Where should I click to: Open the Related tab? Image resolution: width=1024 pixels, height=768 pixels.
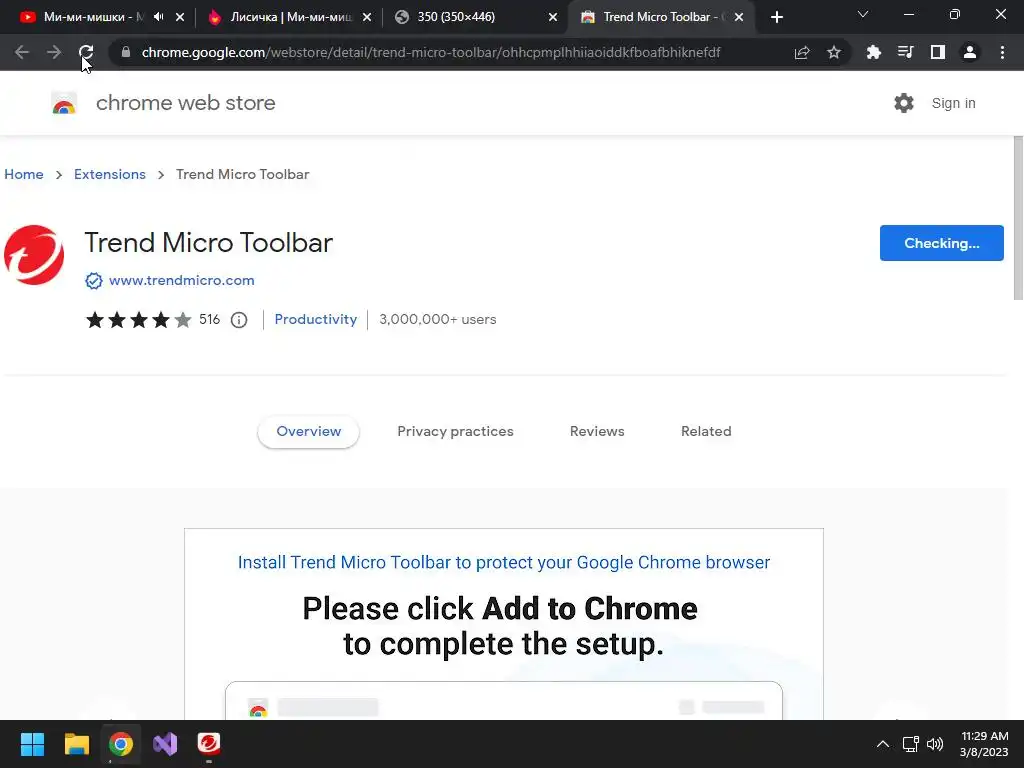(706, 432)
